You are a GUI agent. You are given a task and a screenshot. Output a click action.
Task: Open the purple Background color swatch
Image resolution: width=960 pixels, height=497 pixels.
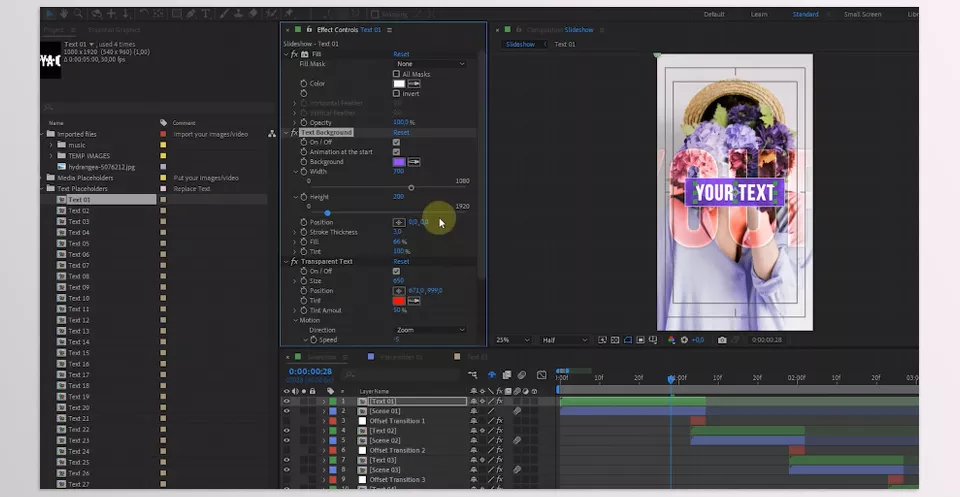pyautogui.click(x=399, y=162)
